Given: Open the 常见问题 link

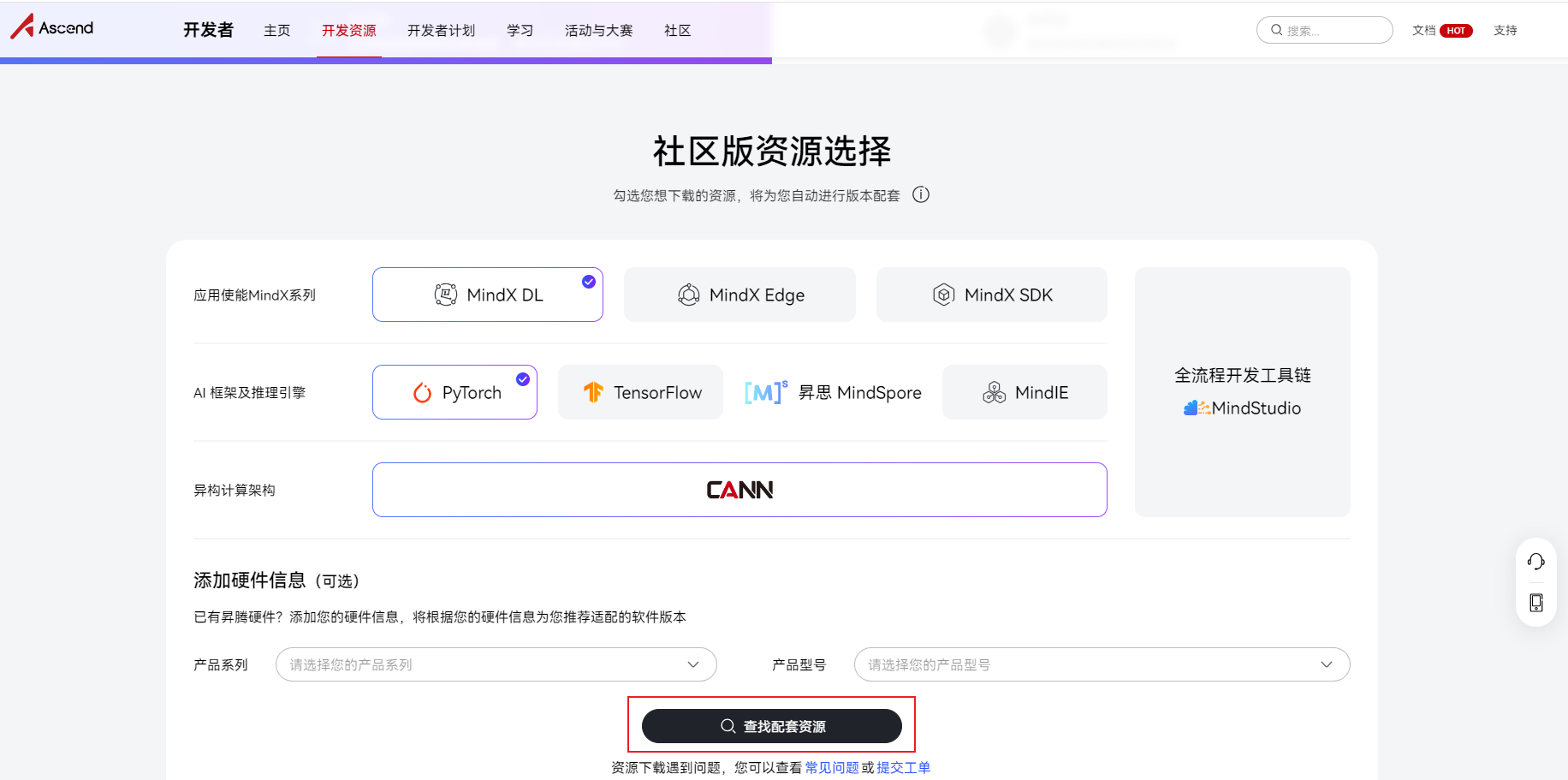Looking at the screenshot, I should coord(832,768).
